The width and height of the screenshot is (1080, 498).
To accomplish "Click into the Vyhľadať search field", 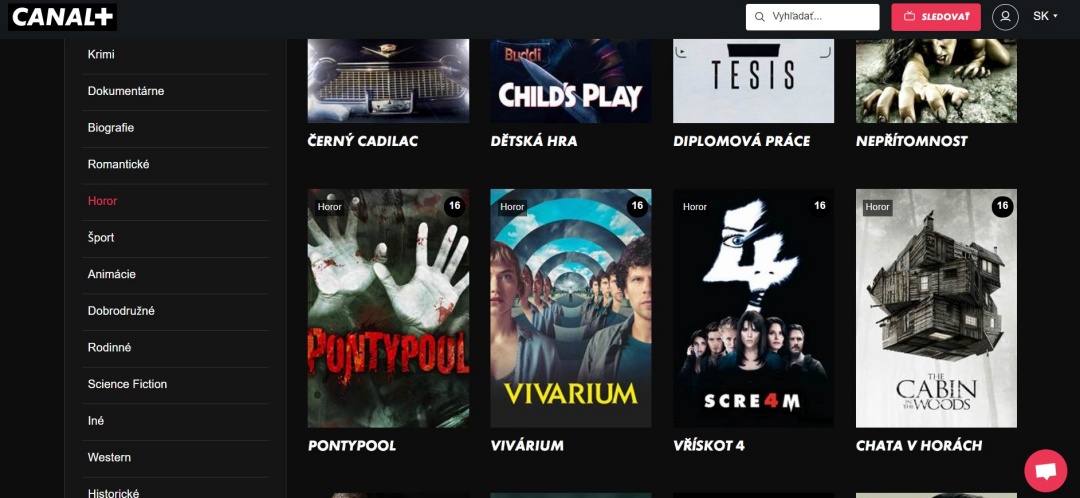I will (813, 17).
